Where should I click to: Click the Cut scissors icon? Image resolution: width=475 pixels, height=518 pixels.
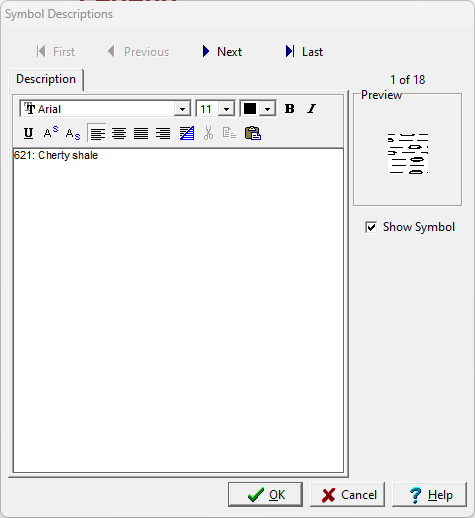pyautogui.click(x=208, y=133)
